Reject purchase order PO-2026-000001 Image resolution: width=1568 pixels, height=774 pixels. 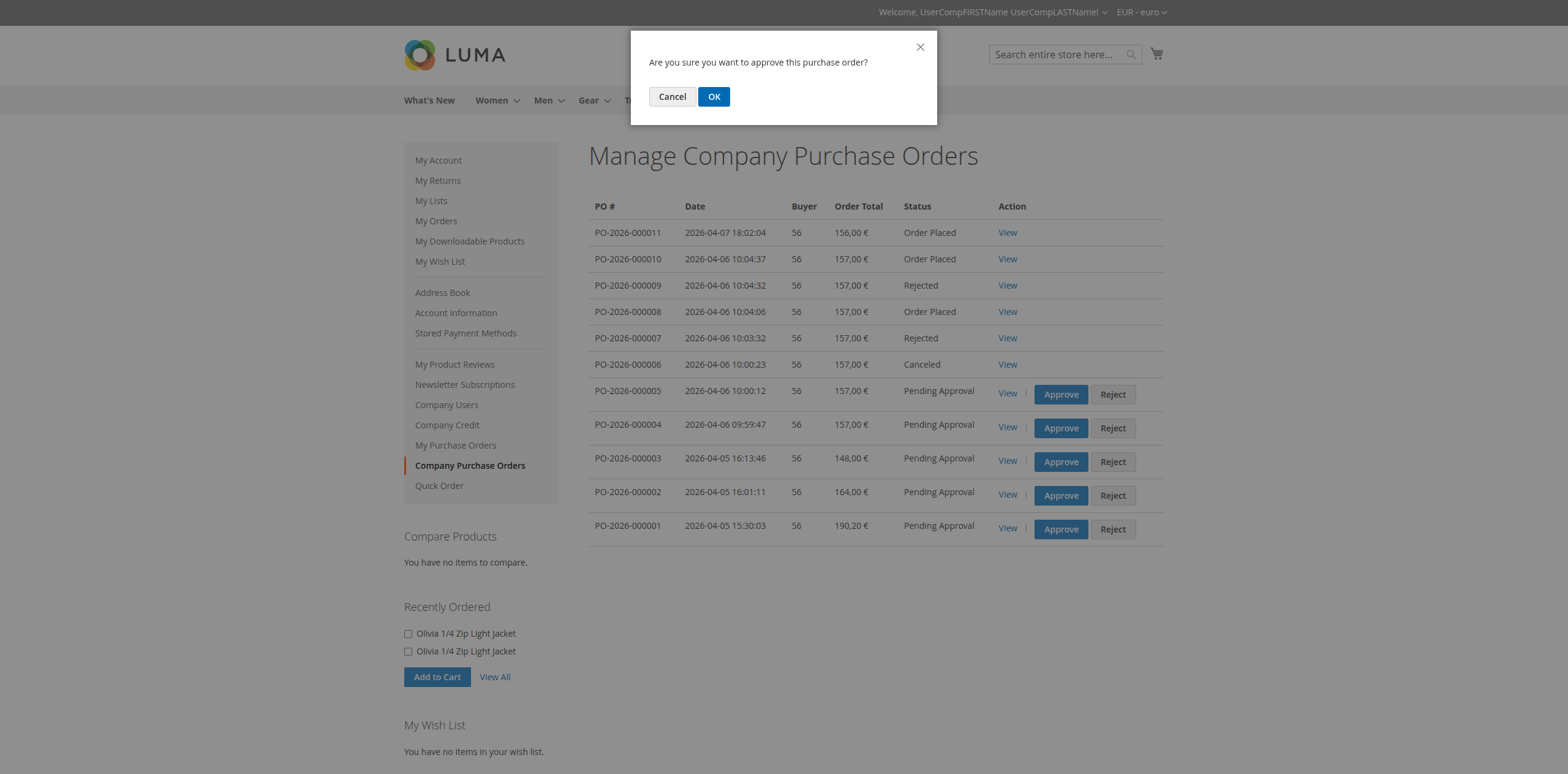(1112, 529)
